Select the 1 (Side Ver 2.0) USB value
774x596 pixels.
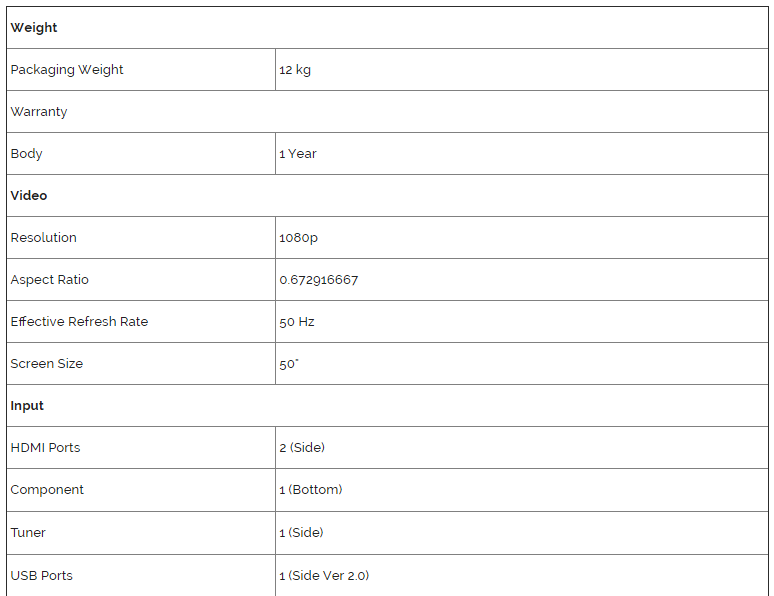pyautogui.click(x=325, y=576)
